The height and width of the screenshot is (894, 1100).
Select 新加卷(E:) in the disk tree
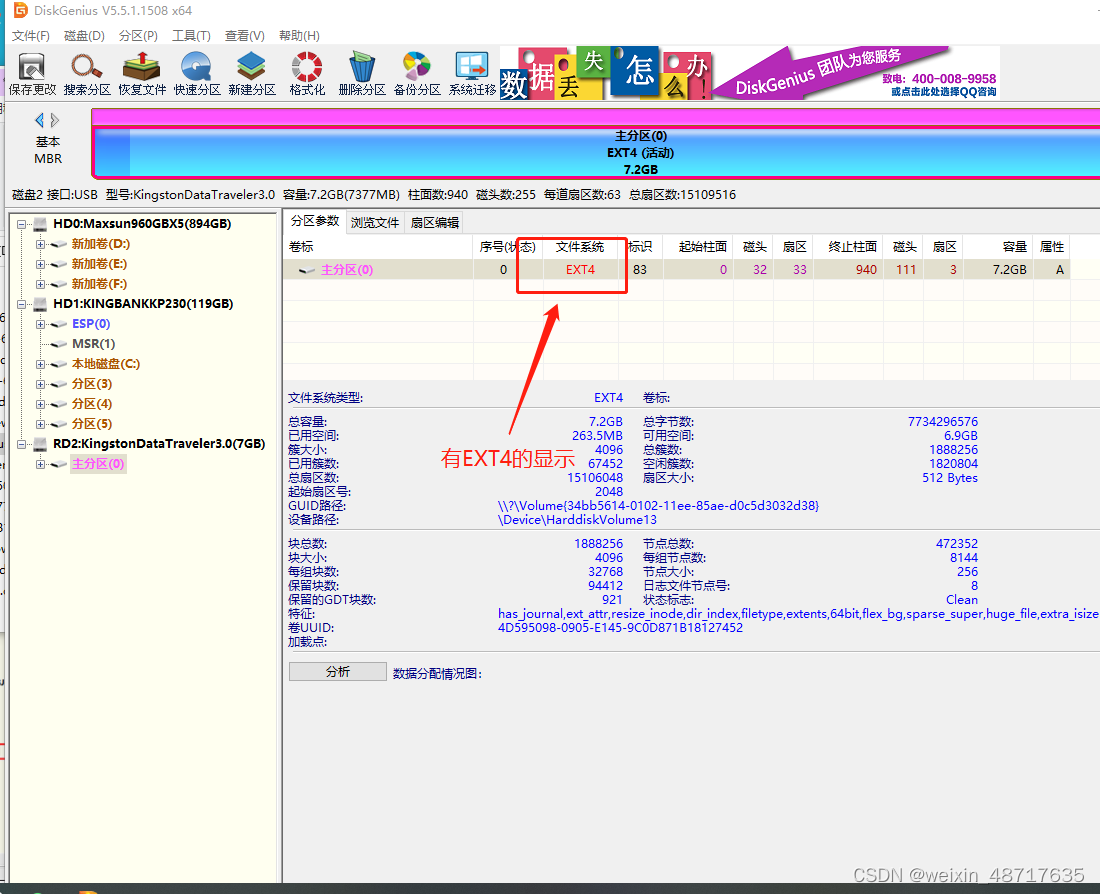pyautogui.click(x=99, y=264)
